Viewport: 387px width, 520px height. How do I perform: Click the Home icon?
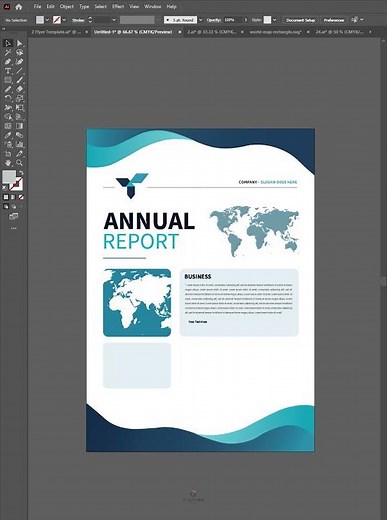tap(19, 7)
